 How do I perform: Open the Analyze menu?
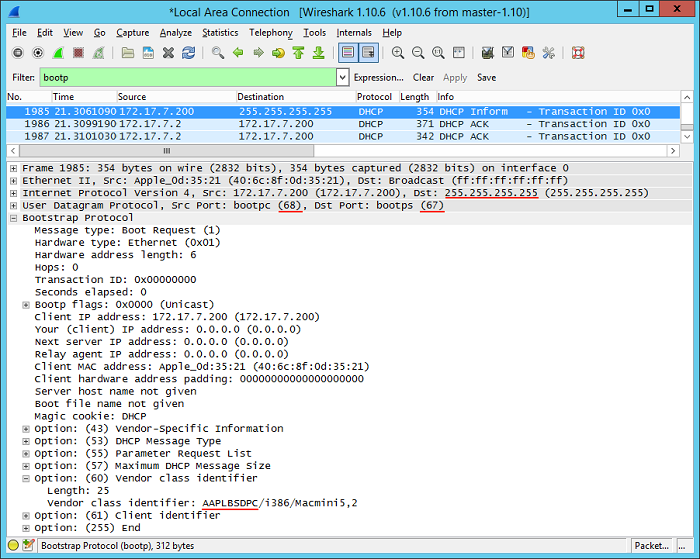click(x=175, y=32)
